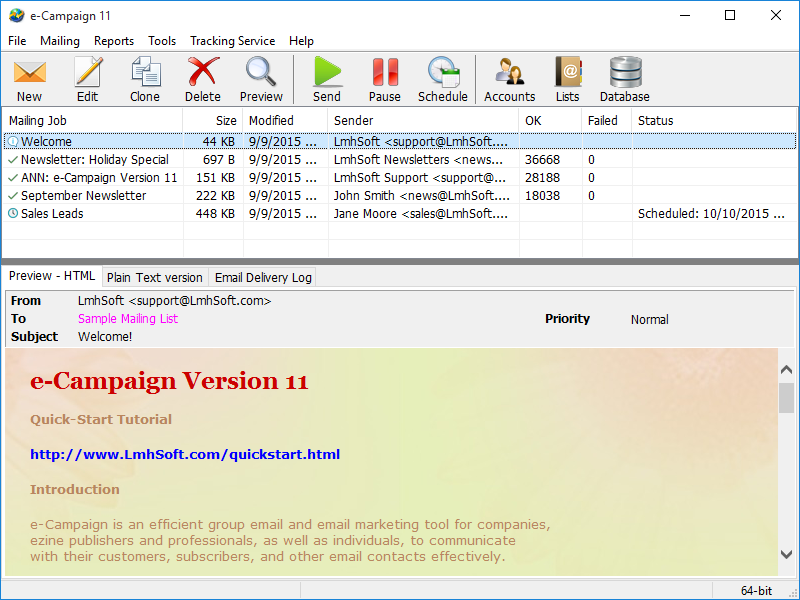The image size is (800, 600).
Task: Click the Edit pencil toolbar icon
Action: 88,80
